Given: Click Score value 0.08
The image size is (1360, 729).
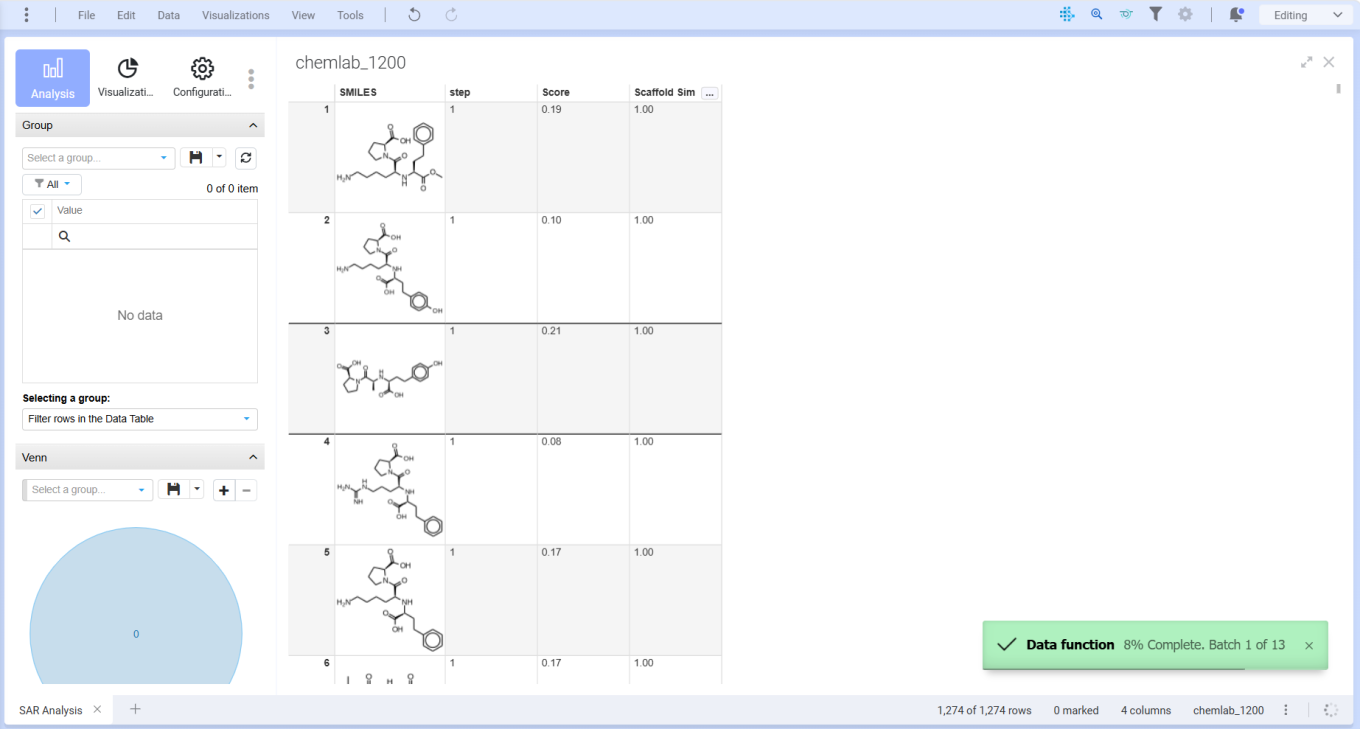Looking at the screenshot, I should click(551, 442).
